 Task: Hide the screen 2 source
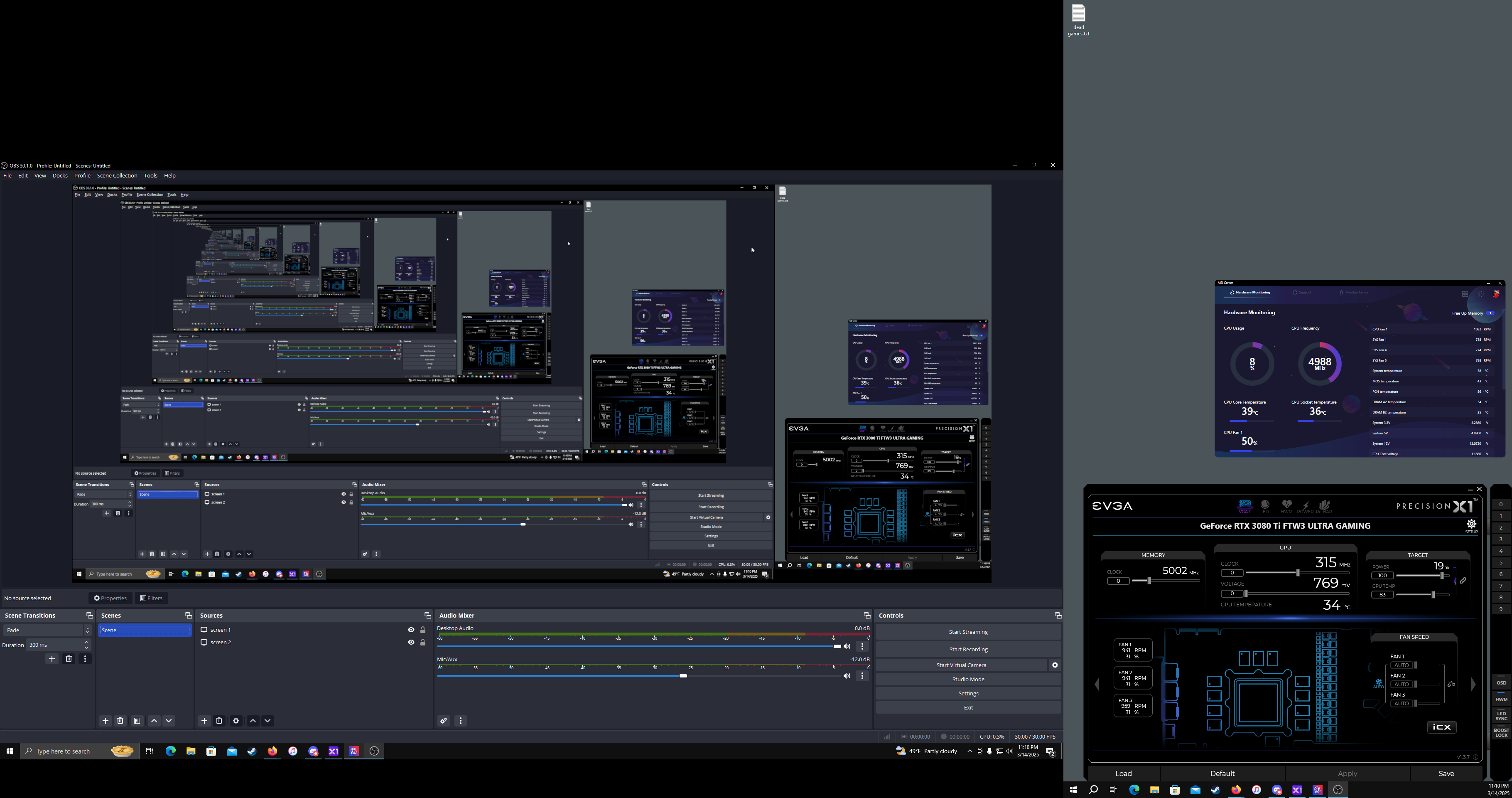411,643
